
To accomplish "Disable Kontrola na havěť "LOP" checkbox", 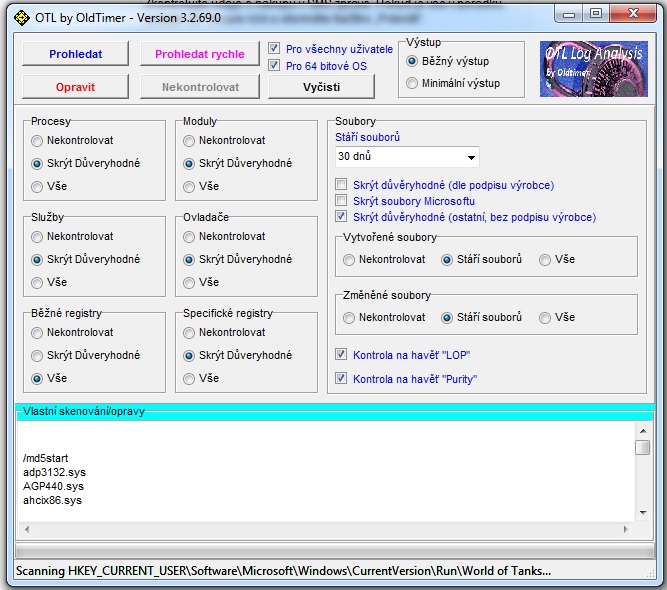I will [x=342, y=354].
